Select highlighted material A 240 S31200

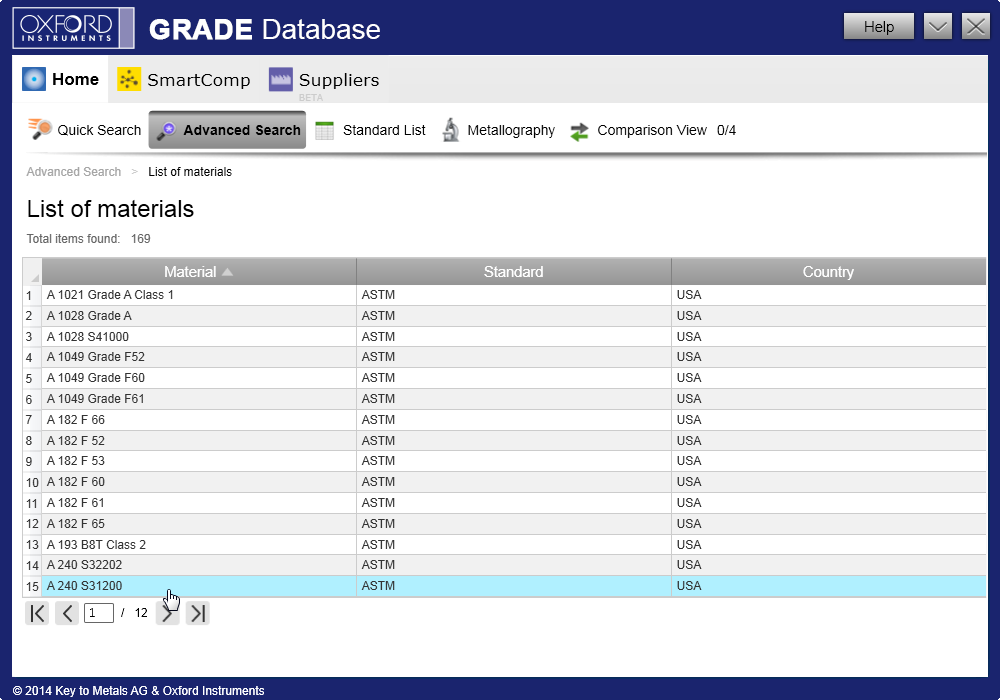tap(504, 586)
